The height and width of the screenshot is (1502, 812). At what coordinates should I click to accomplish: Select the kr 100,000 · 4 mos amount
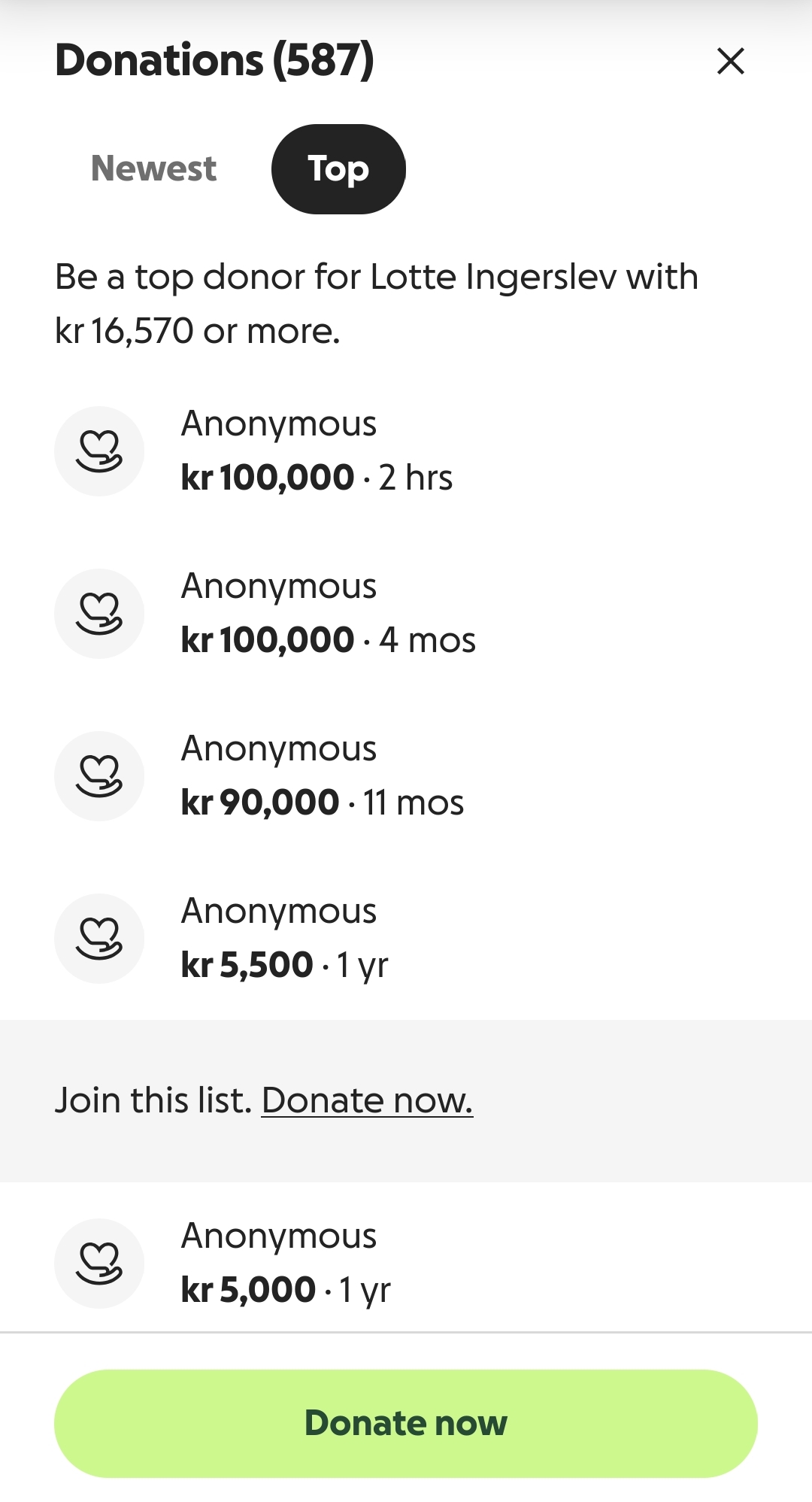[x=328, y=640]
